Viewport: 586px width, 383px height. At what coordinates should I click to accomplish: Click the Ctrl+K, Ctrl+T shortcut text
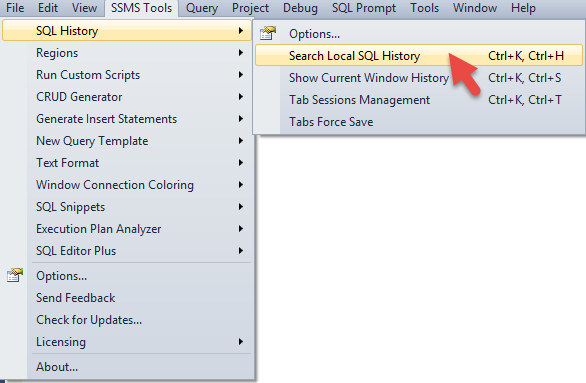[x=525, y=100]
